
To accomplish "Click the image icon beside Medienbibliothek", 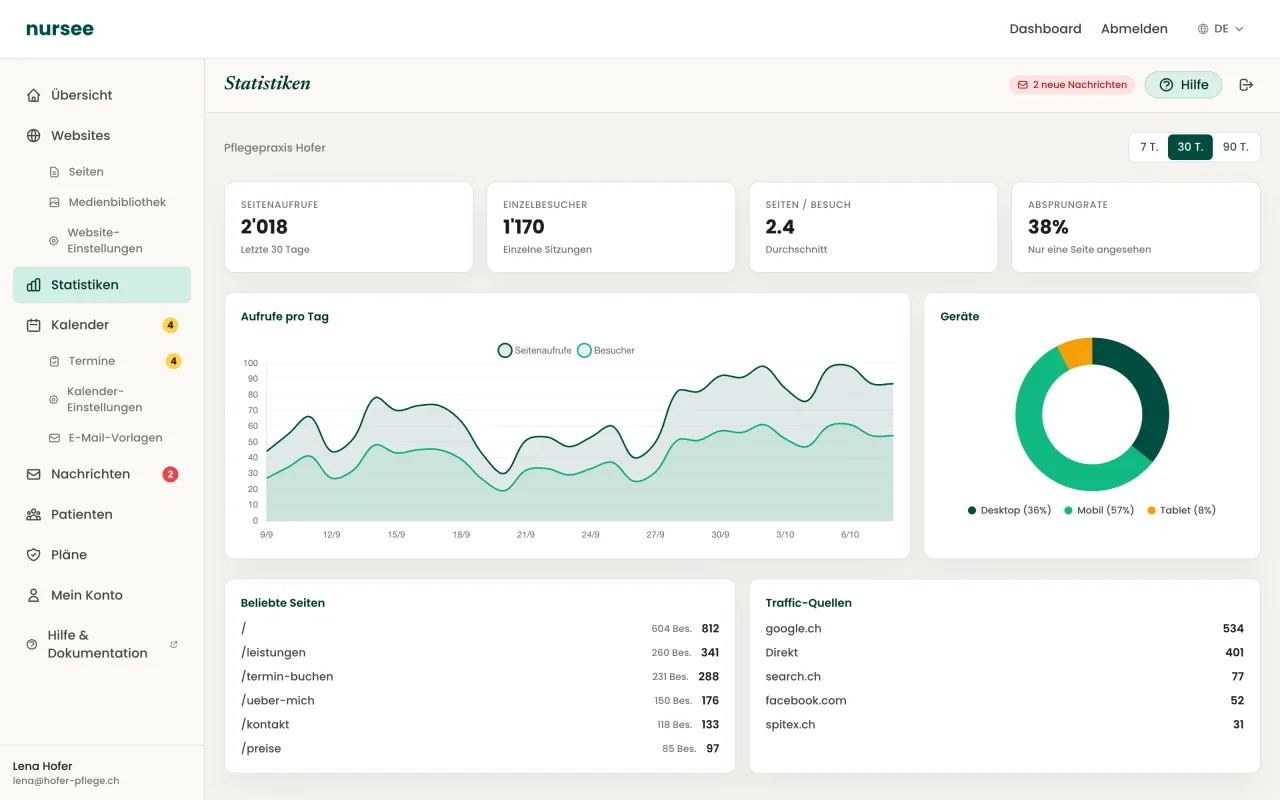I will click(x=54, y=202).
